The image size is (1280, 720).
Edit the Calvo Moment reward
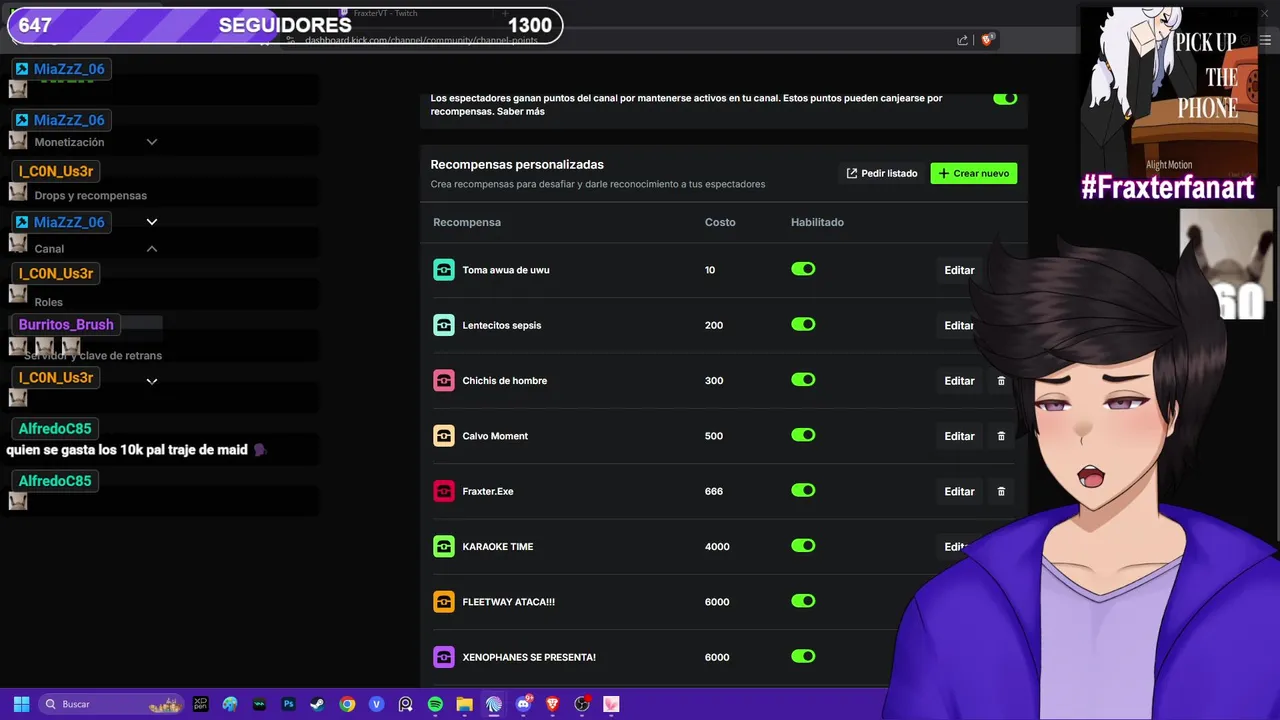click(959, 436)
